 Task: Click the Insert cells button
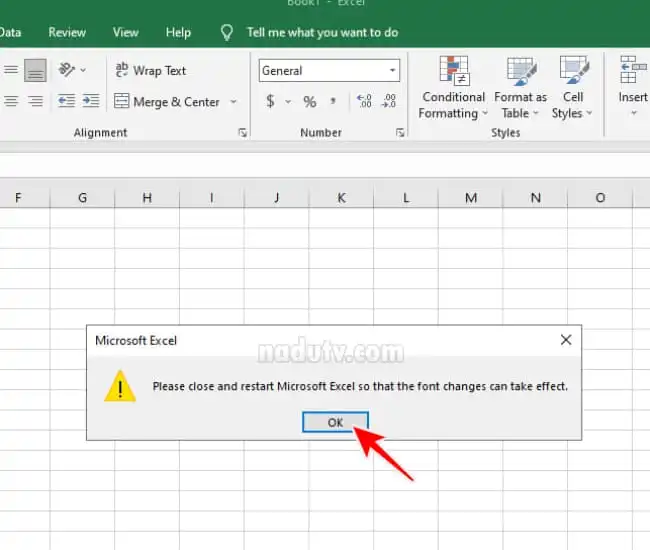[x=633, y=80]
